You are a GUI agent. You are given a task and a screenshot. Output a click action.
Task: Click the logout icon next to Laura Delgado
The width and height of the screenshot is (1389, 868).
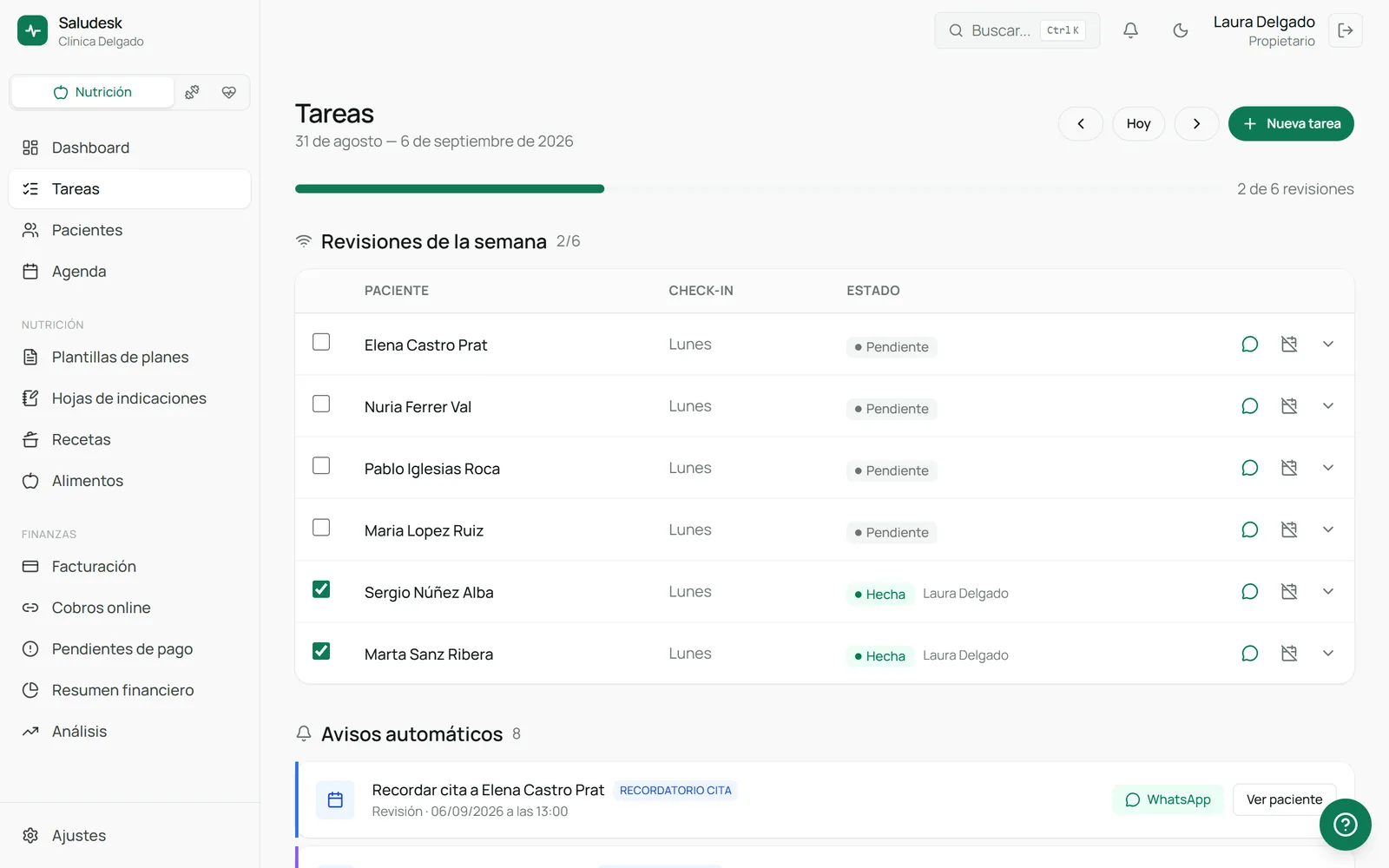pyautogui.click(x=1346, y=30)
